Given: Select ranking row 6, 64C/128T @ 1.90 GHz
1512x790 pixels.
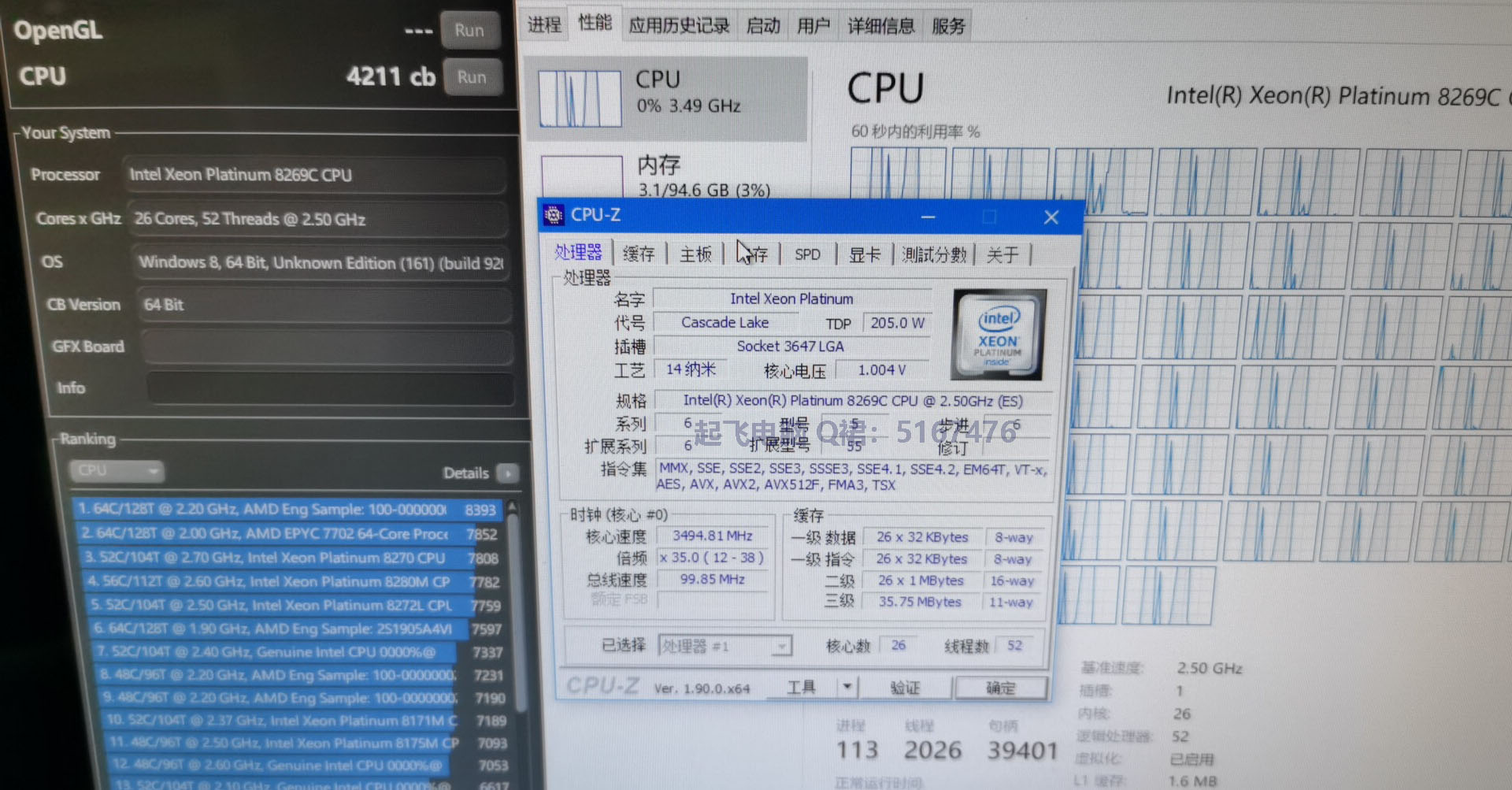Looking at the screenshot, I should [x=298, y=629].
